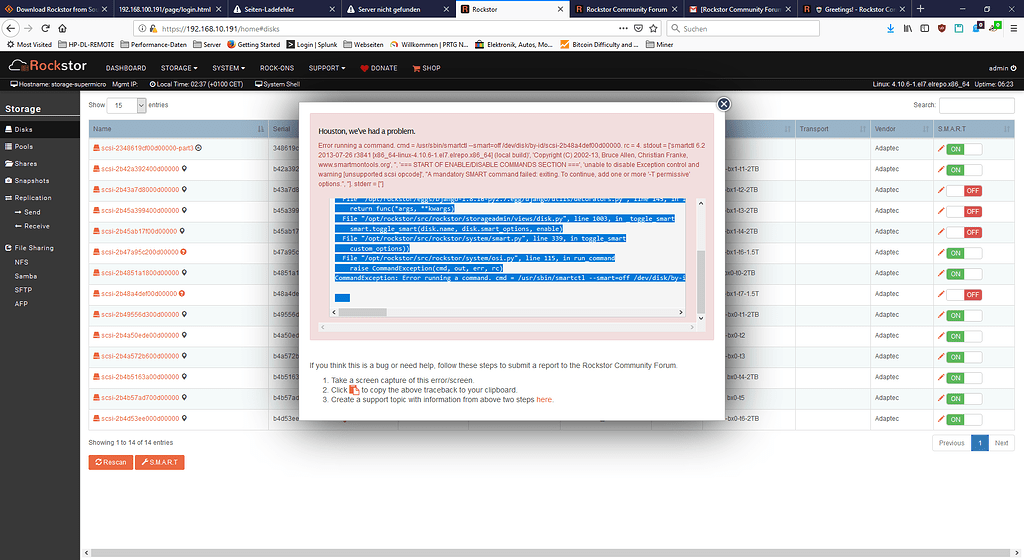Edit SMART pencil icon on first disk row
The image size is (1024, 560).
point(940,148)
